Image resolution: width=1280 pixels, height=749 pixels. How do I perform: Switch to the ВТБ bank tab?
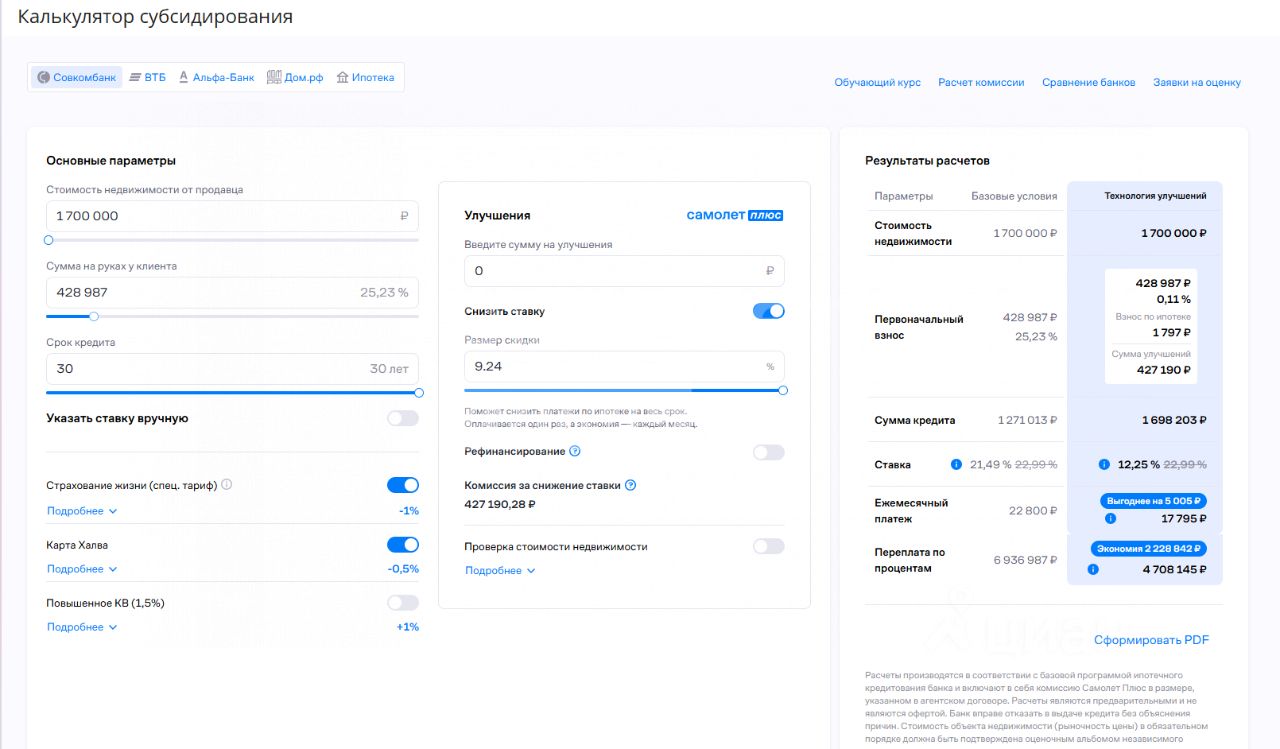pyautogui.click(x=147, y=77)
